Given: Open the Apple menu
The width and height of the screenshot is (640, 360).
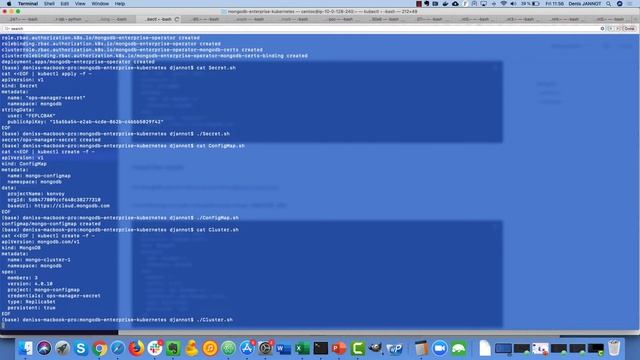Looking at the screenshot, I should coord(9,4).
